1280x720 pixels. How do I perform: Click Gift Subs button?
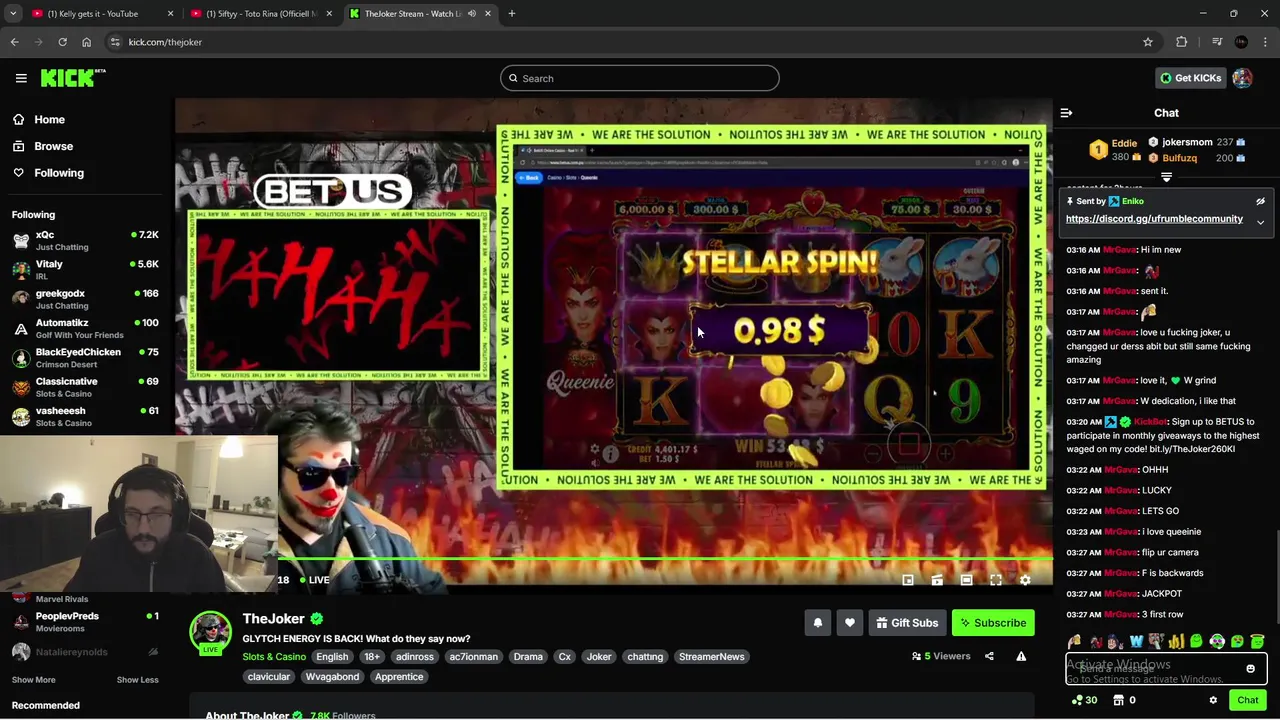[907, 623]
